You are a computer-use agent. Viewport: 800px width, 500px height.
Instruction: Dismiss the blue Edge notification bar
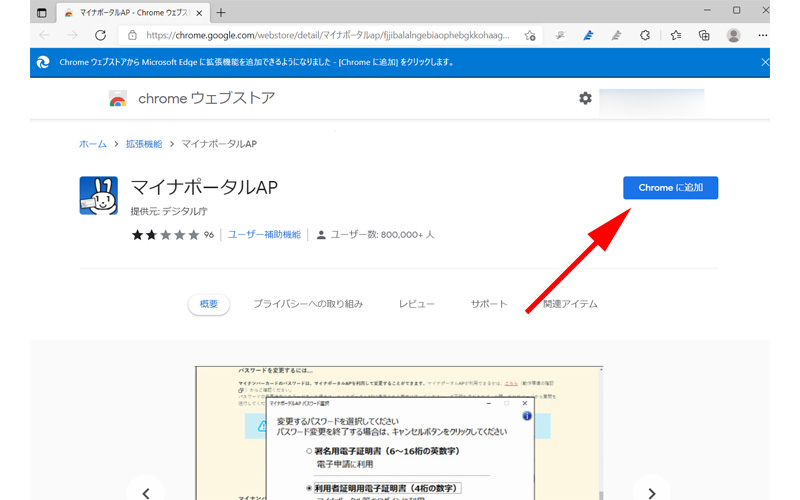765,62
